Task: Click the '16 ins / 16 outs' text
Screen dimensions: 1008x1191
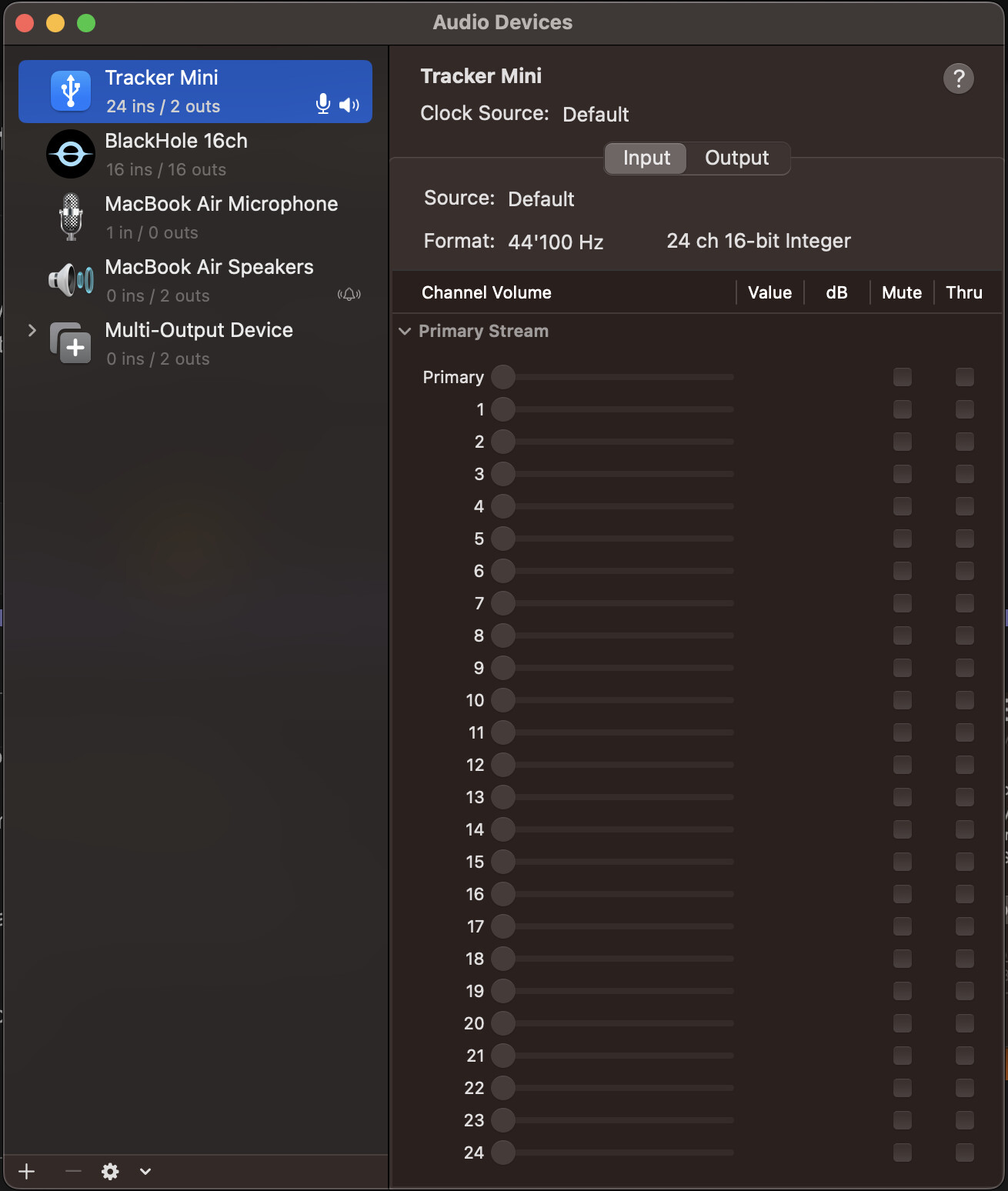Action: (x=166, y=169)
